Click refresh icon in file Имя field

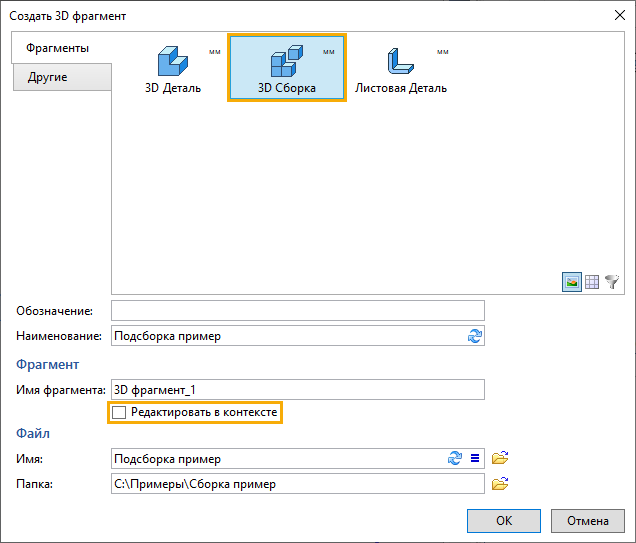coord(455,459)
